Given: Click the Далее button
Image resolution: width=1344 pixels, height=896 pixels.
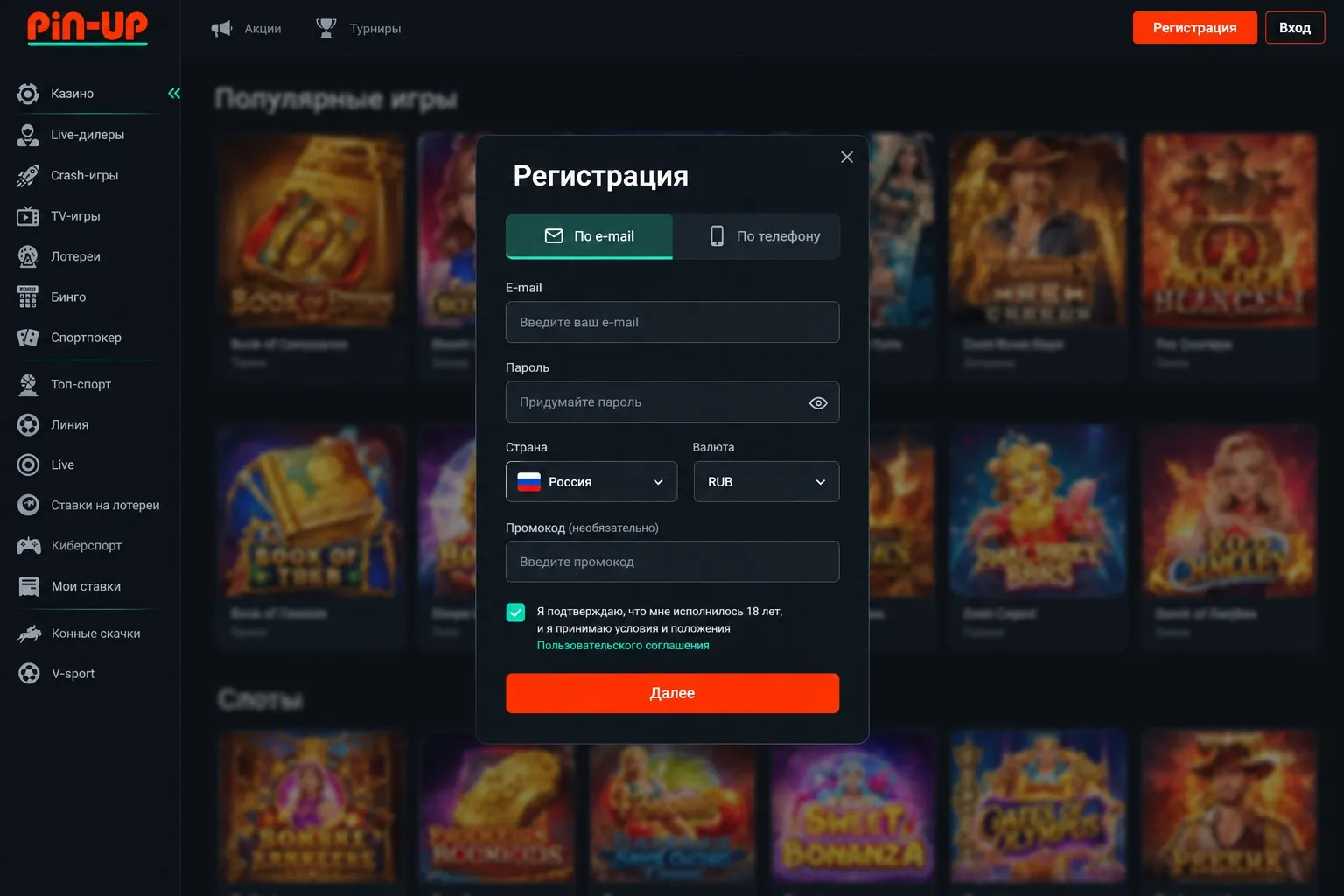Looking at the screenshot, I should 672,693.
